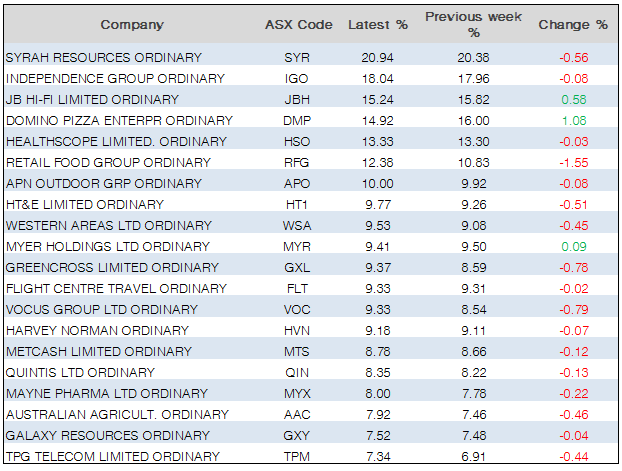Click the FLIGHT CENTRE TRAVEL ORDINARY name
This screenshot has width=622, height=471.
click(116, 289)
